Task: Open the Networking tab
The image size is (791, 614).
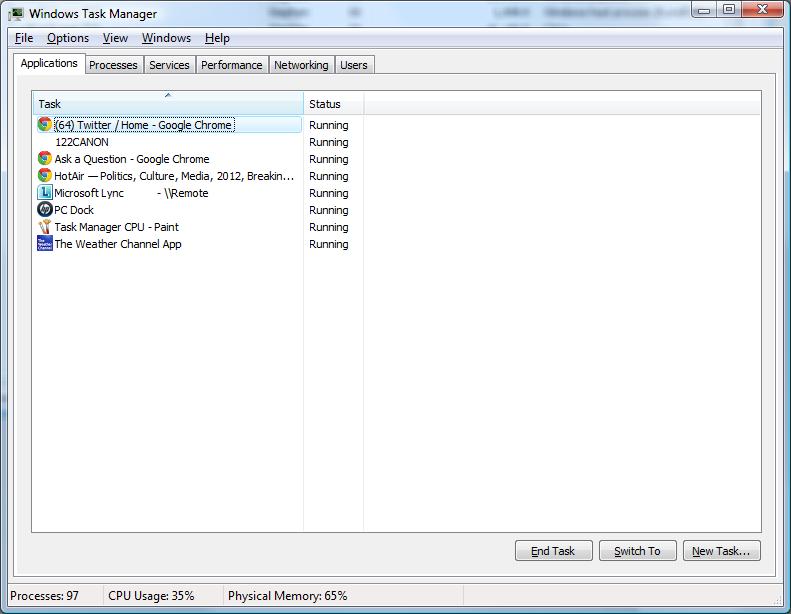Action: pyautogui.click(x=301, y=65)
